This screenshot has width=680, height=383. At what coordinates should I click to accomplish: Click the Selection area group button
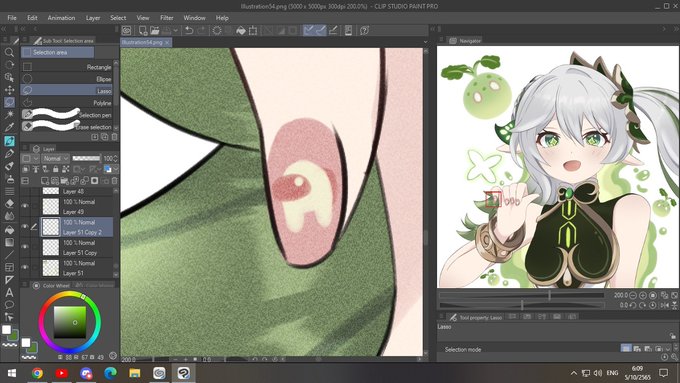(58, 52)
